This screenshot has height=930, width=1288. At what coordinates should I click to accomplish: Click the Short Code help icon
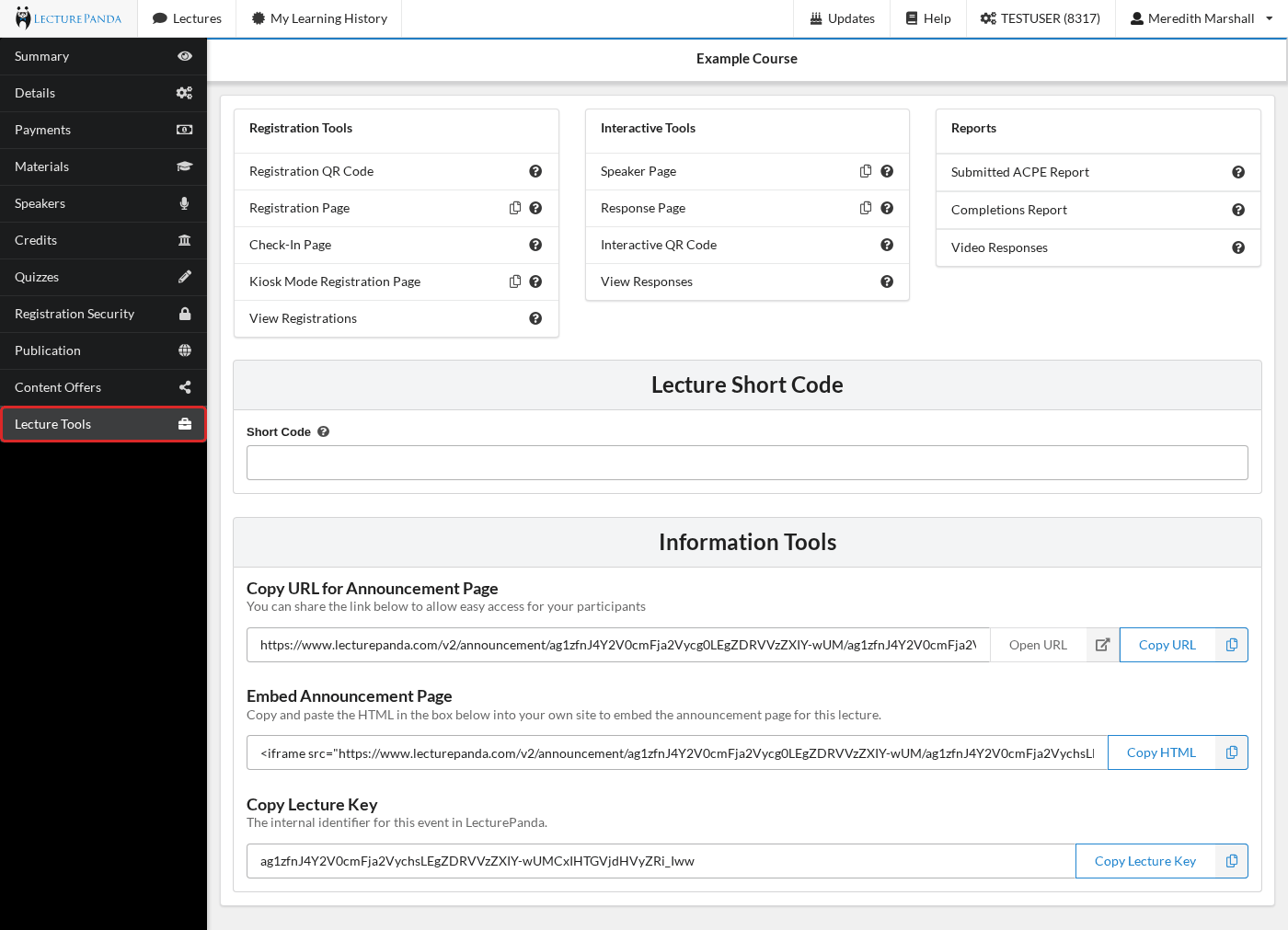(323, 431)
